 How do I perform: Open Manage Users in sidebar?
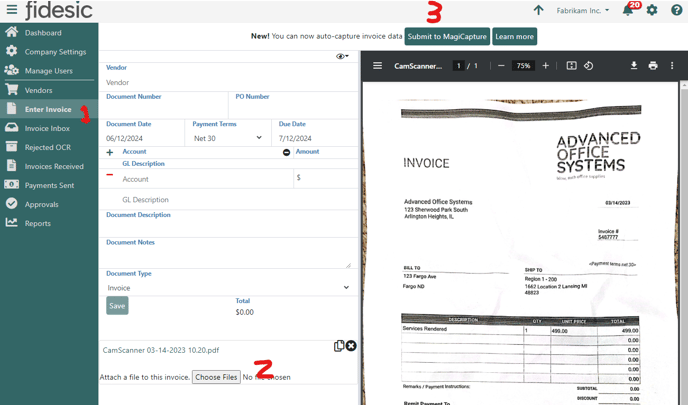click(49, 71)
